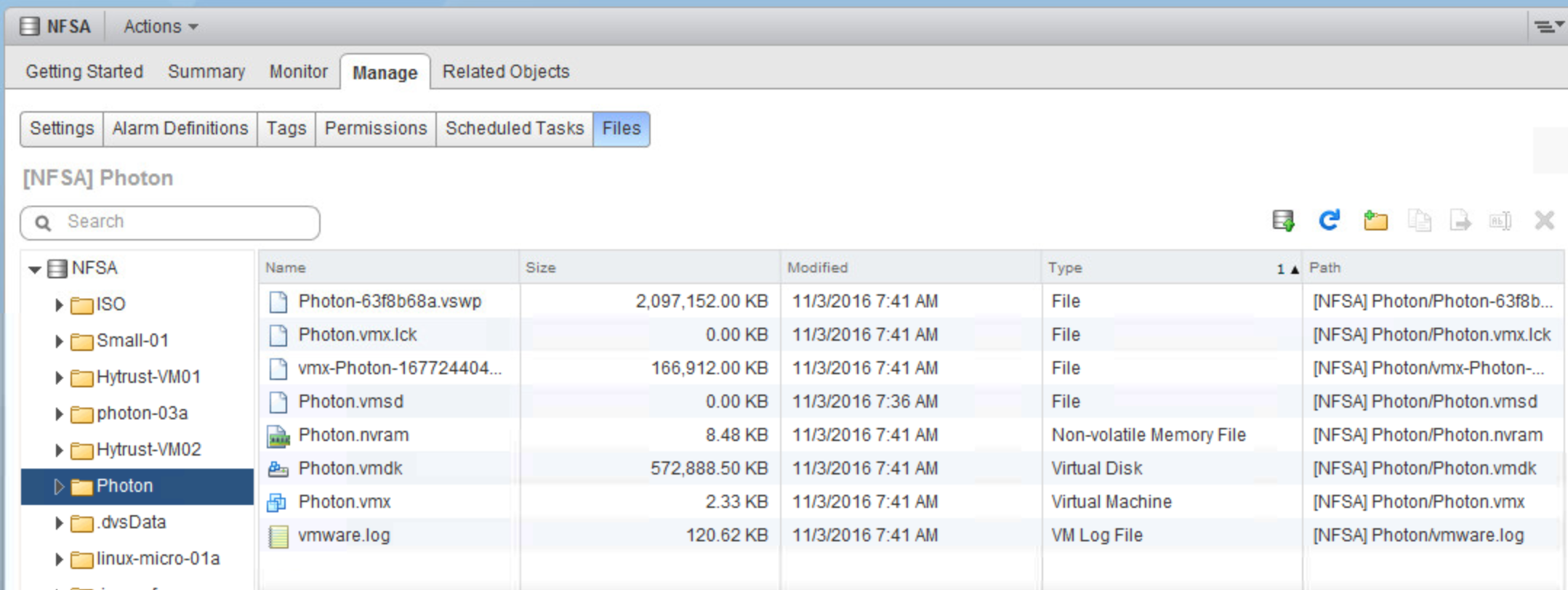1568x590 pixels.
Task: Switch to the Summary tab
Action: click(206, 72)
